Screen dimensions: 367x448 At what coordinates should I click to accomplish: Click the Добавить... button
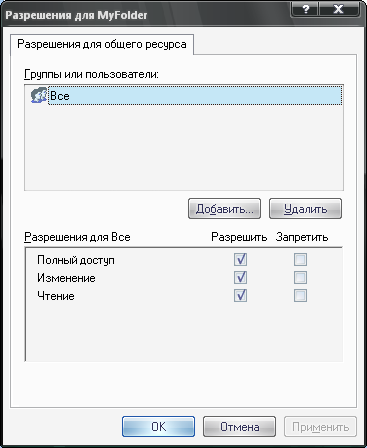tap(224, 209)
